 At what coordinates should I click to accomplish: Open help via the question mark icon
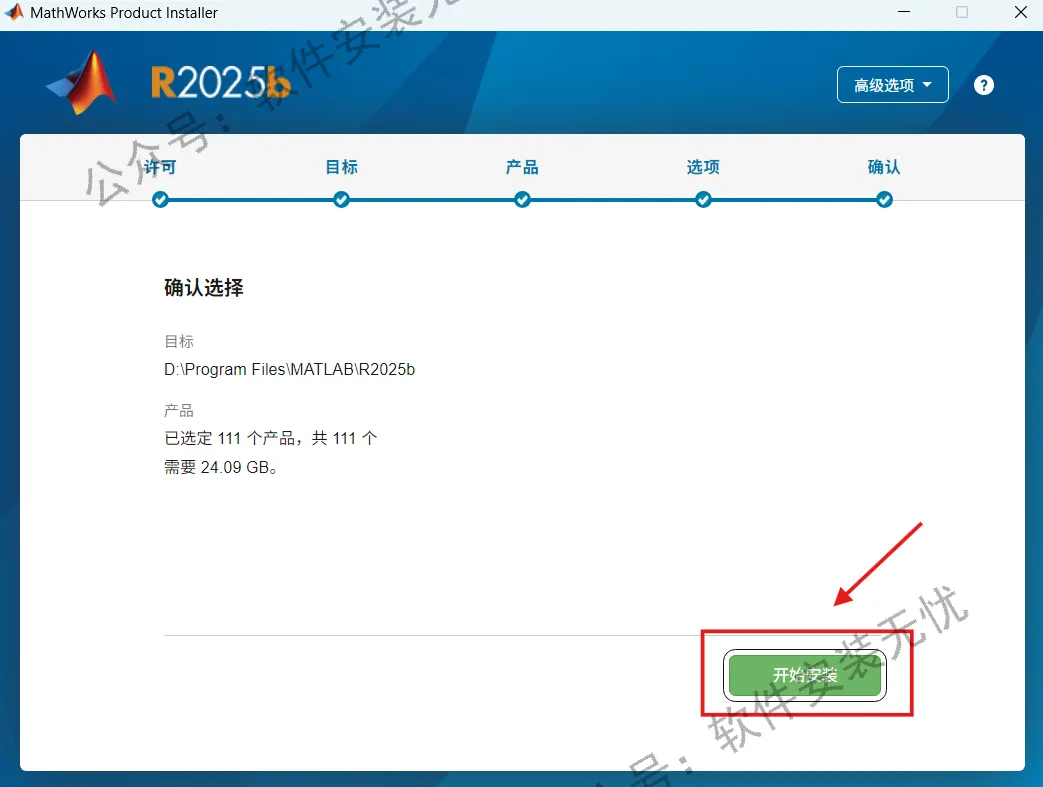coord(983,85)
